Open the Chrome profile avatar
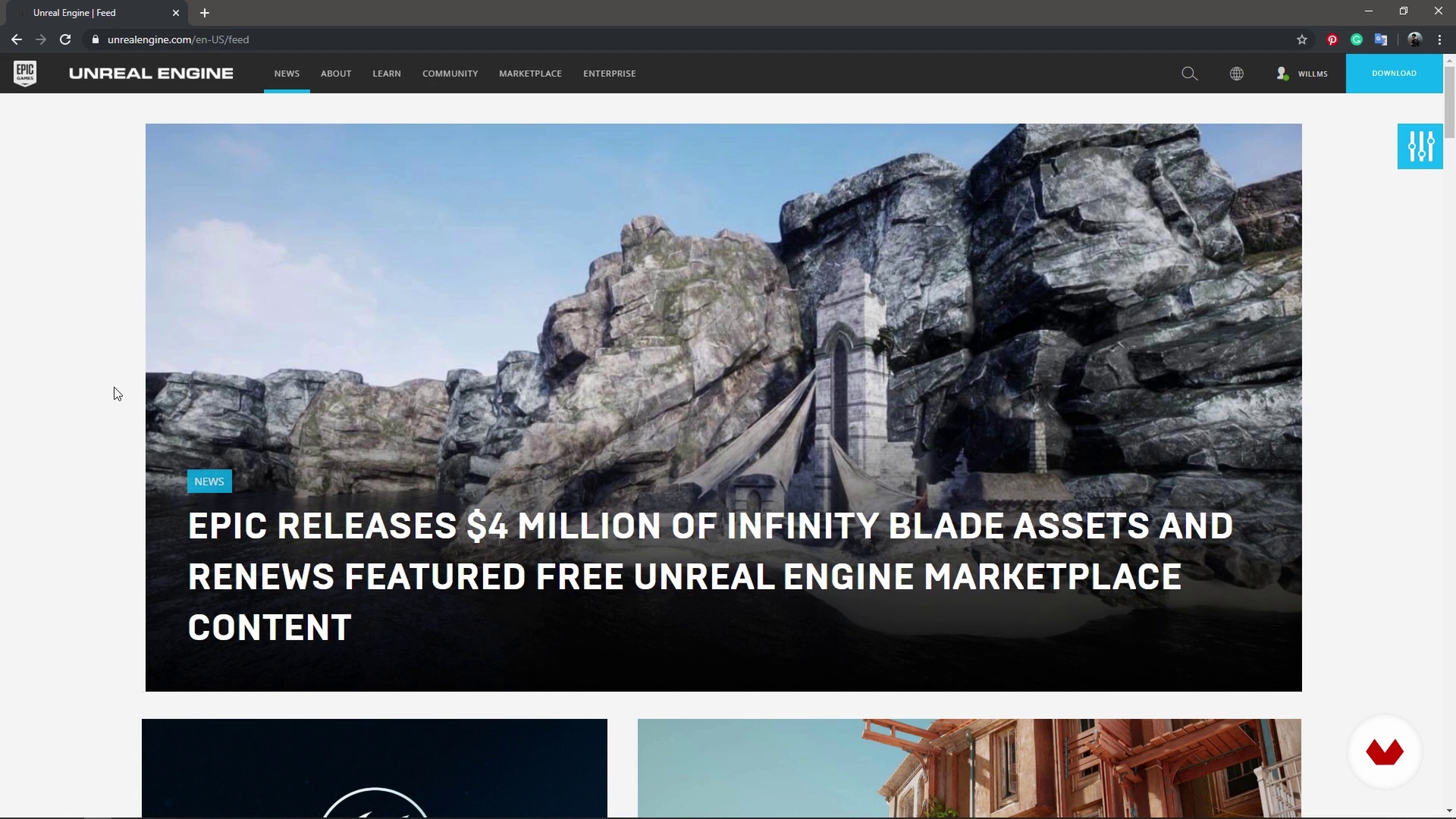This screenshot has height=819, width=1456. [x=1415, y=39]
